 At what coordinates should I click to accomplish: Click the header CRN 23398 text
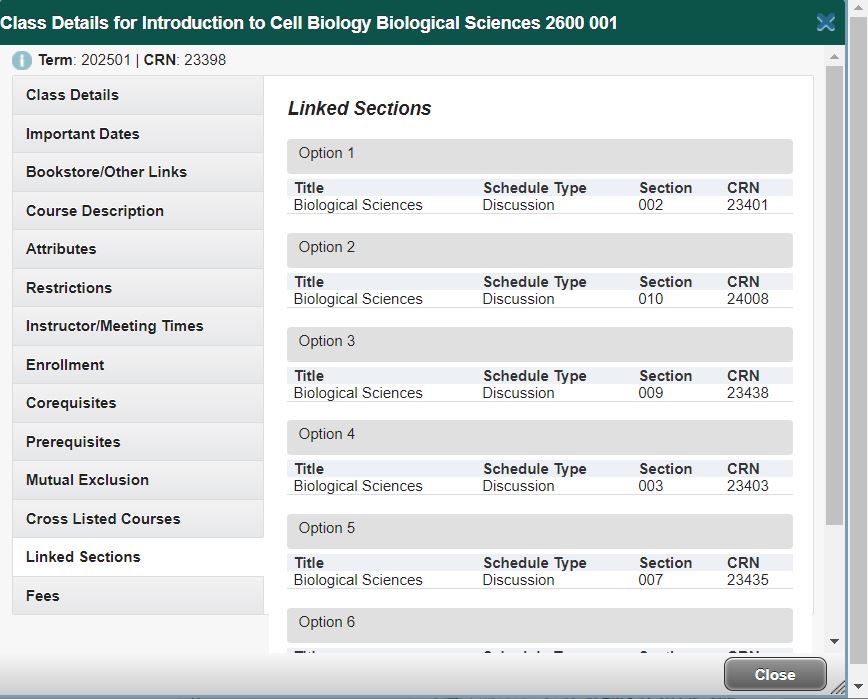(185, 60)
